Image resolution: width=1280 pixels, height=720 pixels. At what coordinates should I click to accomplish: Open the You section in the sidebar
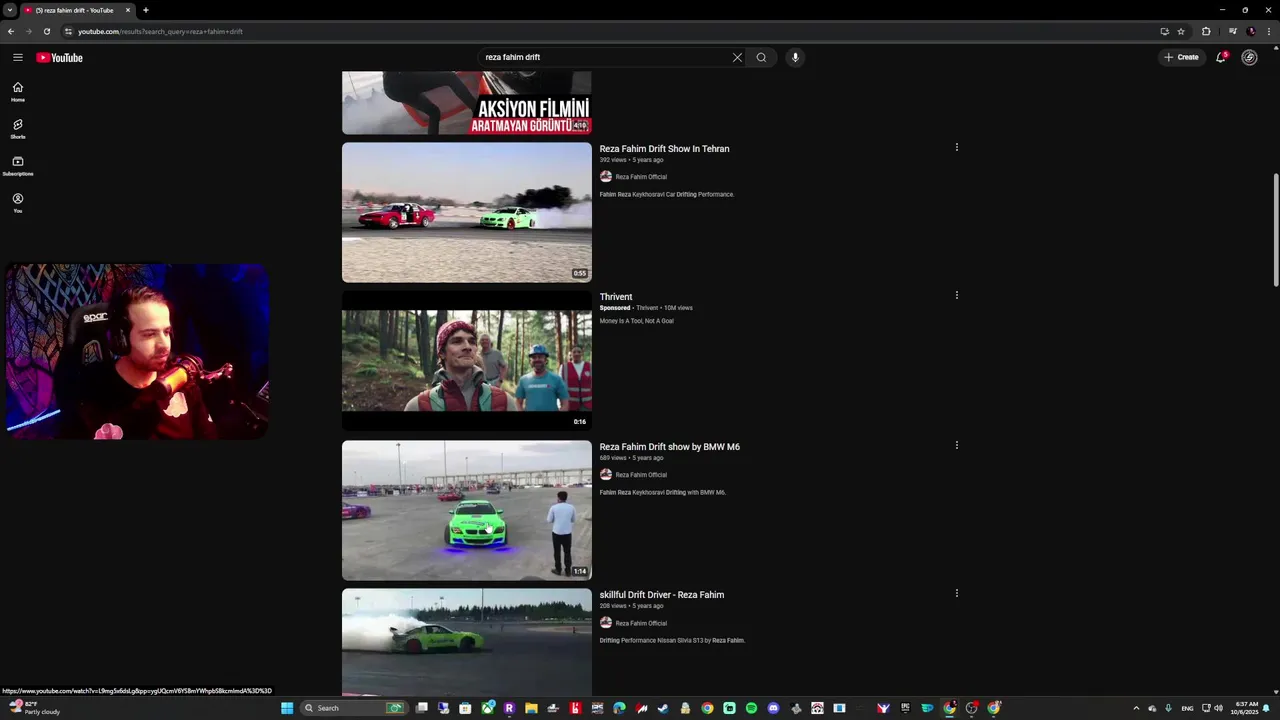coord(18,203)
